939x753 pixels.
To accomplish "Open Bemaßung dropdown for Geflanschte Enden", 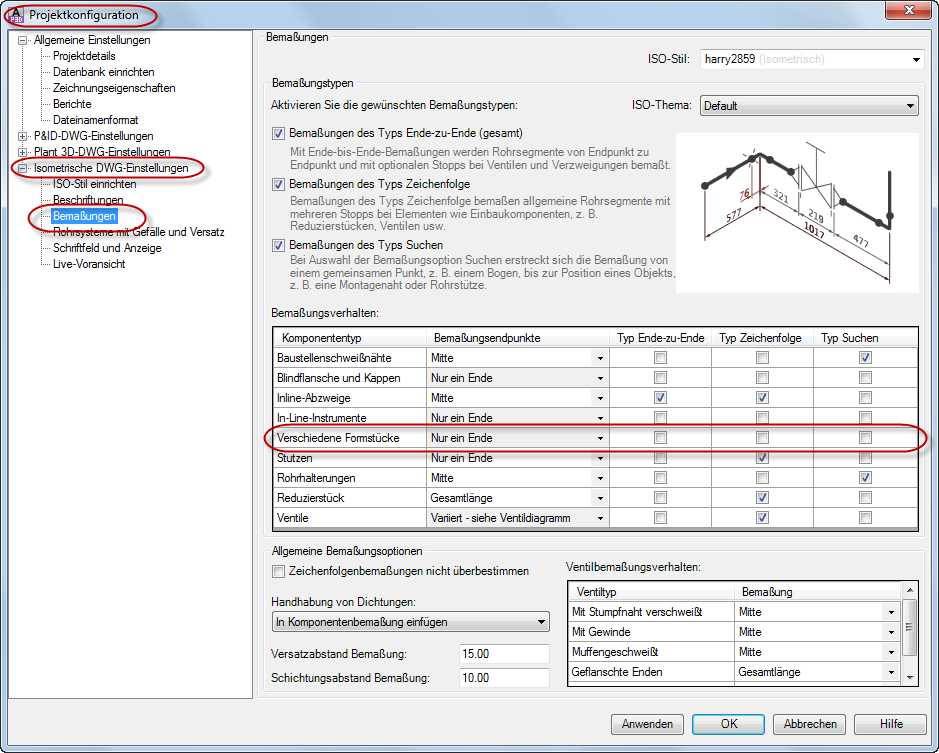I will (891, 673).
